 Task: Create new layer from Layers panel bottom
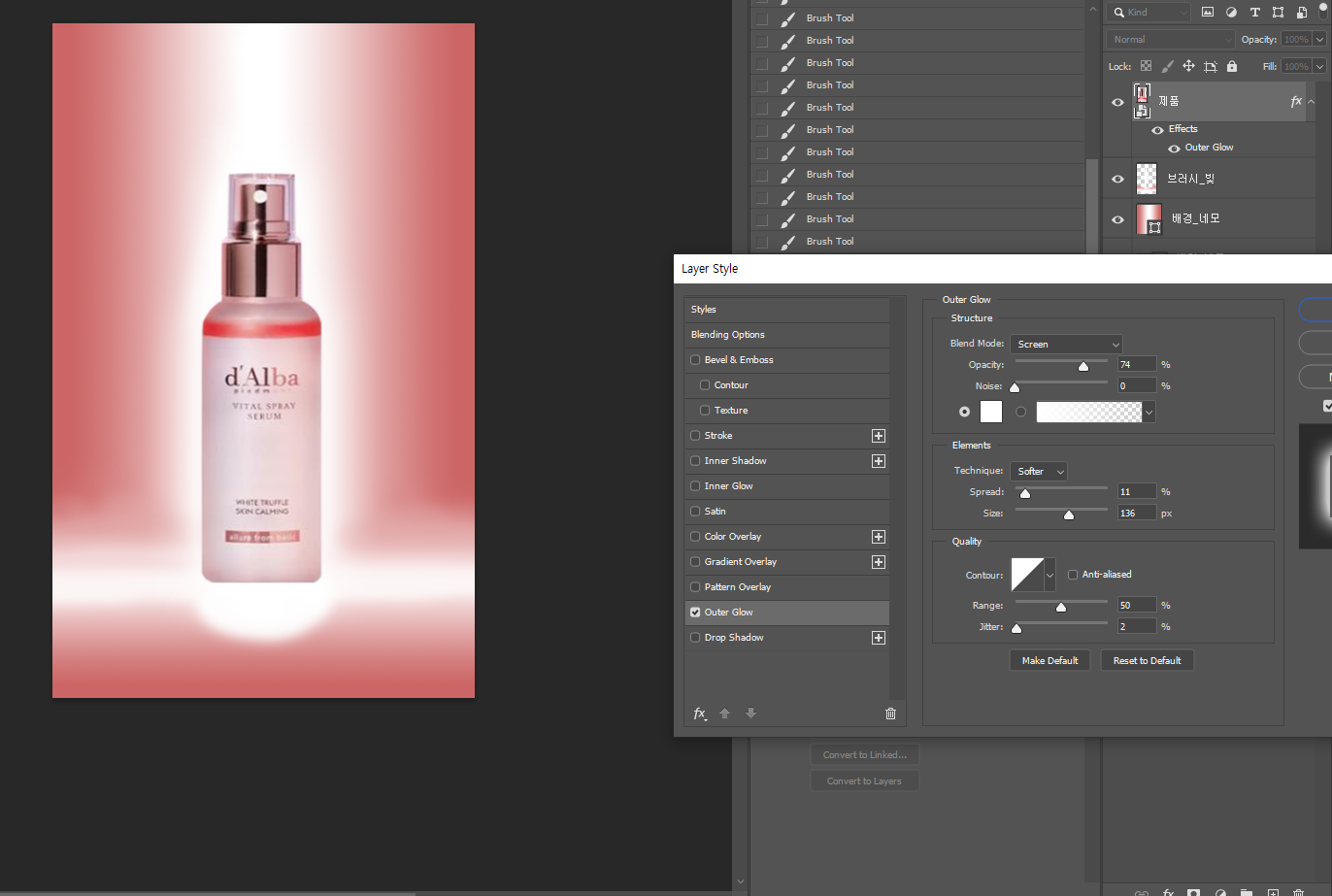pos(1273,892)
